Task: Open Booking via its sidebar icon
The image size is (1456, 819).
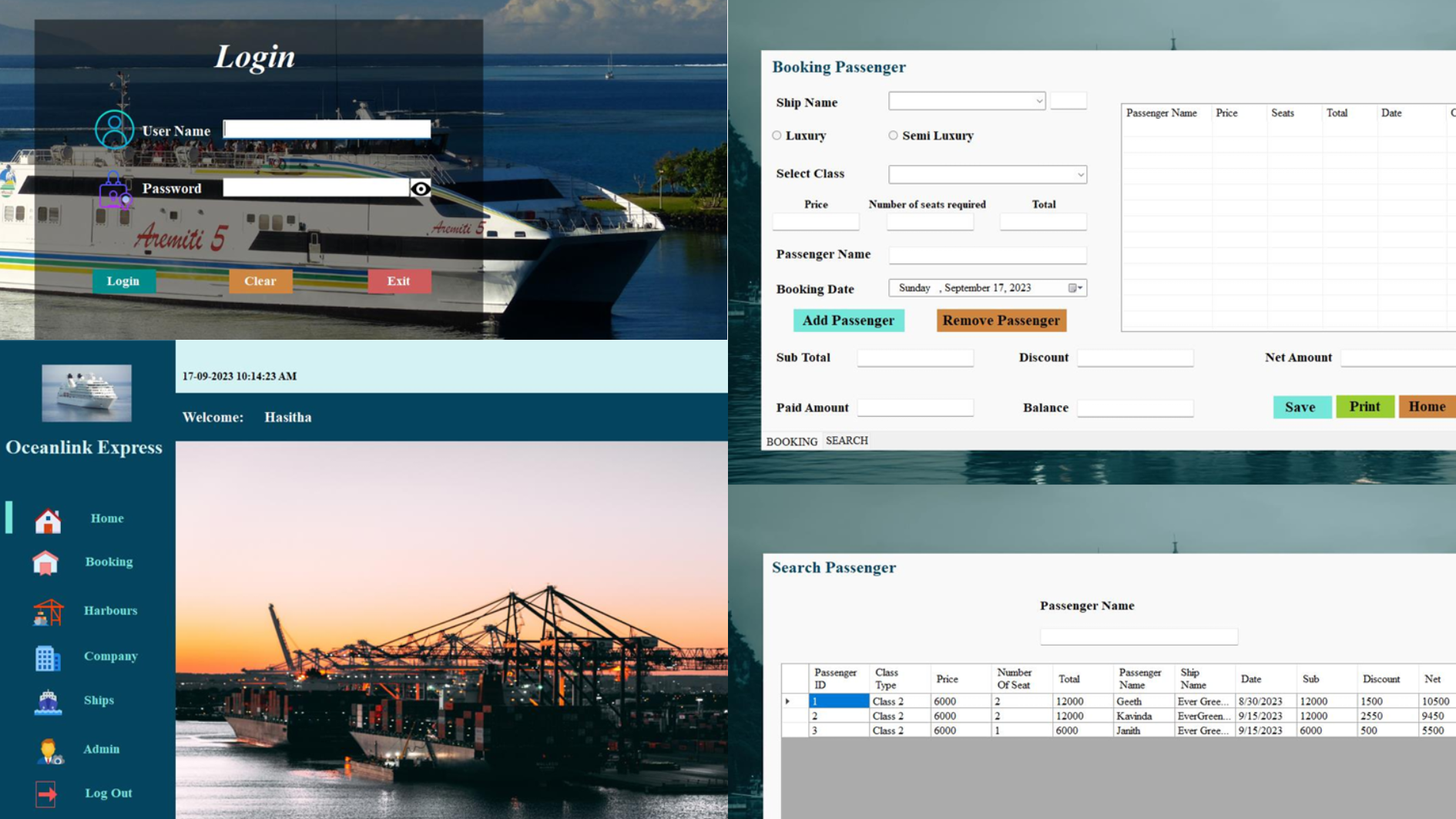Action: (x=45, y=563)
